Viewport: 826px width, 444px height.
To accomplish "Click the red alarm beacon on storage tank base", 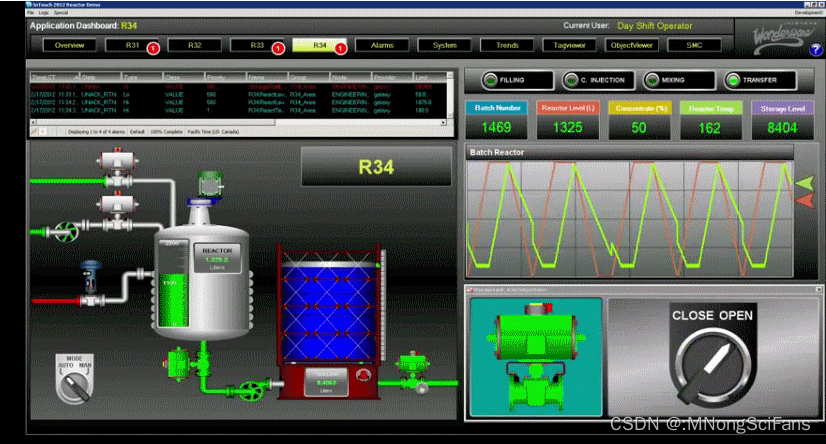I will (363, 375).
